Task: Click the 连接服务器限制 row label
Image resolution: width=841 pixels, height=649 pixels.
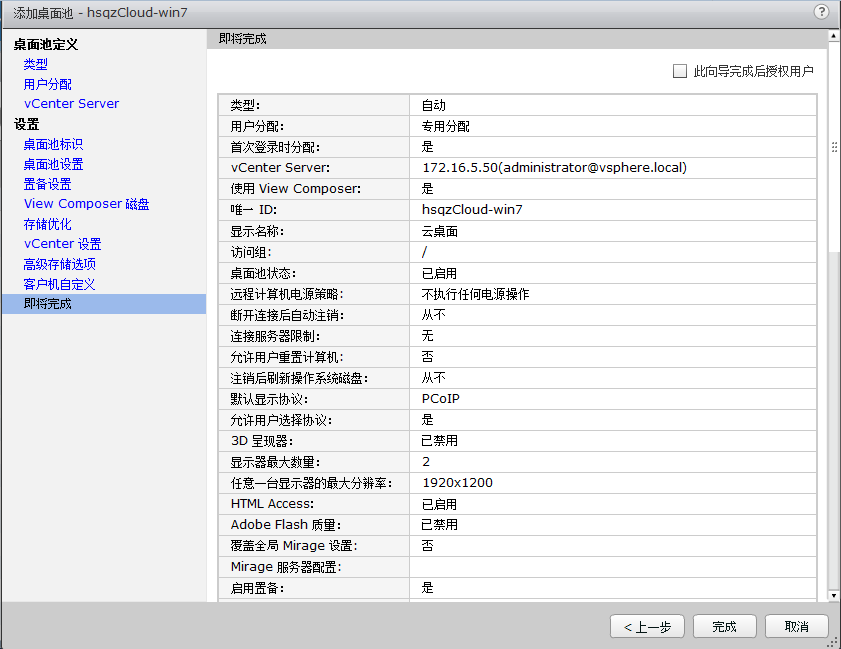Action: [275, 336]
